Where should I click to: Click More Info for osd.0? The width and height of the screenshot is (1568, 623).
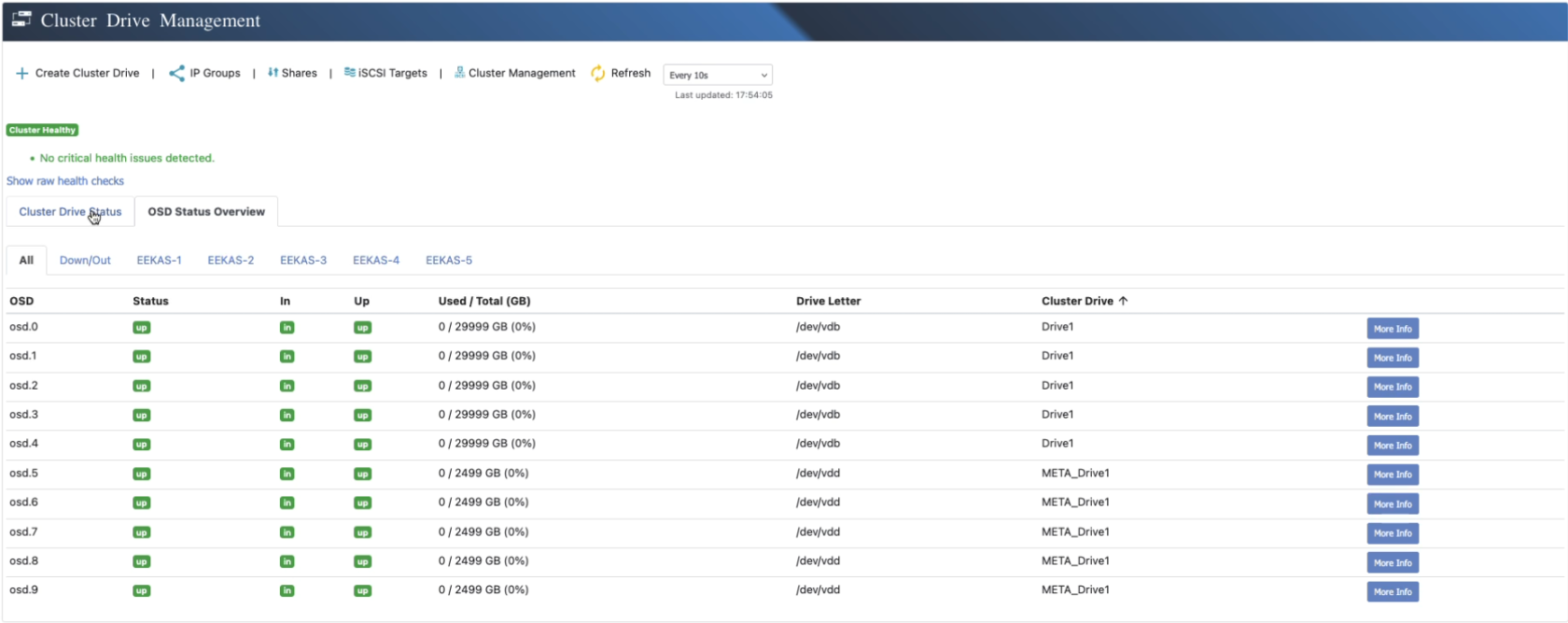pyautogui.click(x=1392, y=329)
